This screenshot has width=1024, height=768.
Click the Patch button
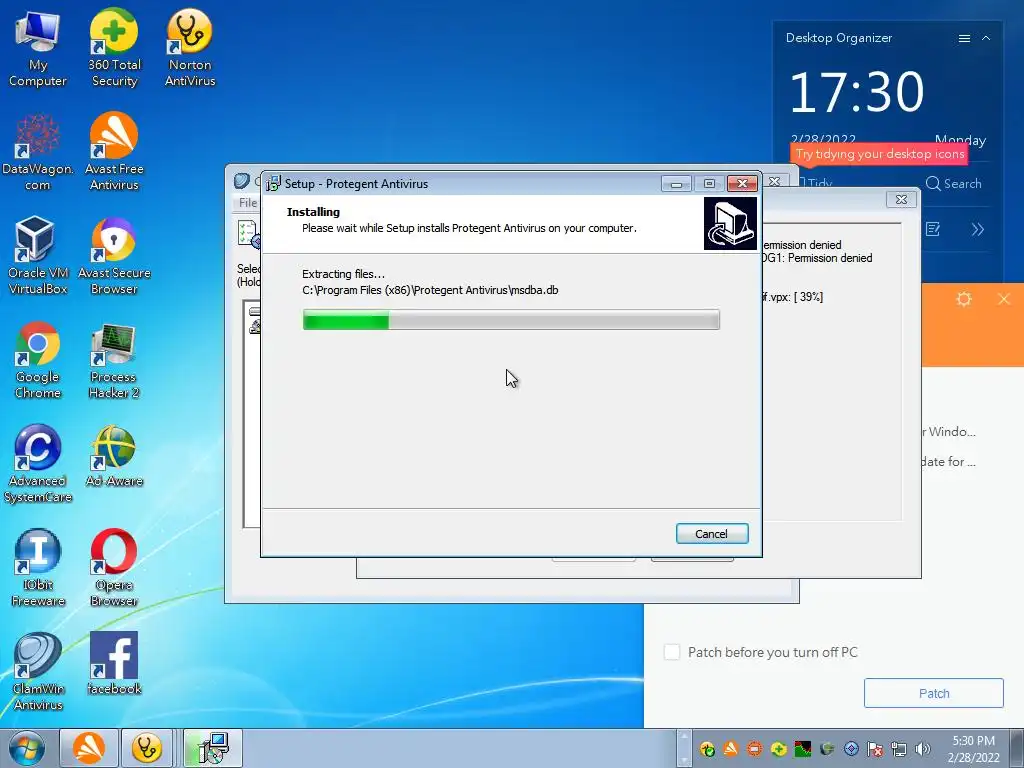pyautogui.click(x=933, y=693)
